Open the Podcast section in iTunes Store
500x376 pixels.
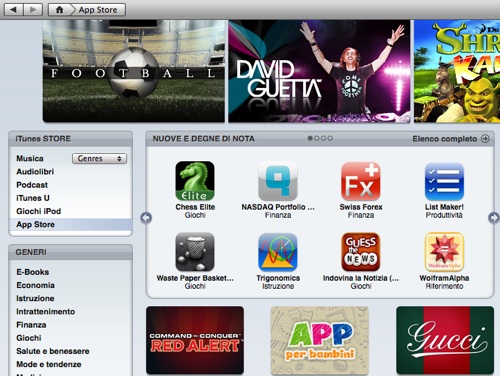[x=32, y=185]
